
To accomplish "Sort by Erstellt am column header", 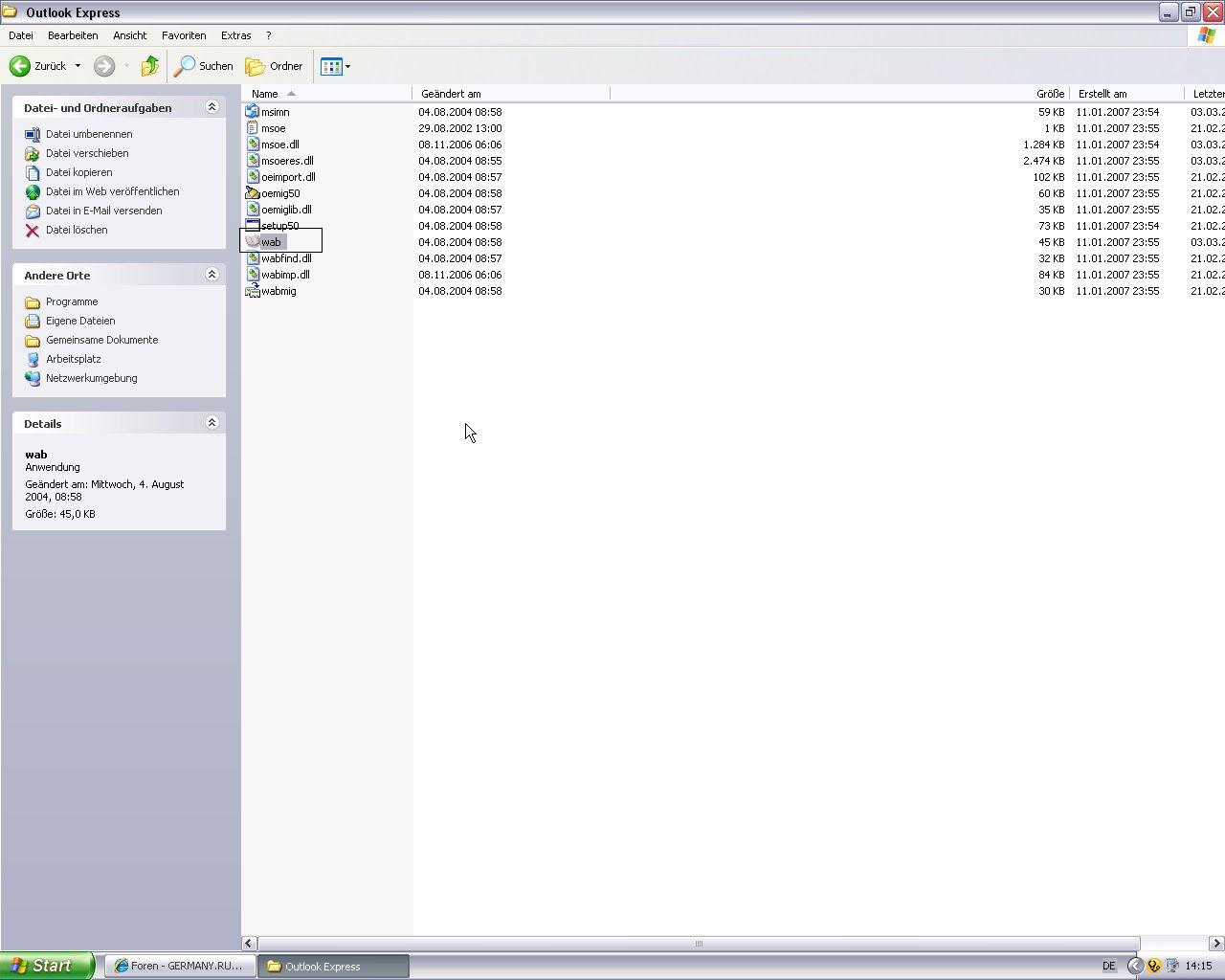I will [1126, 94].
